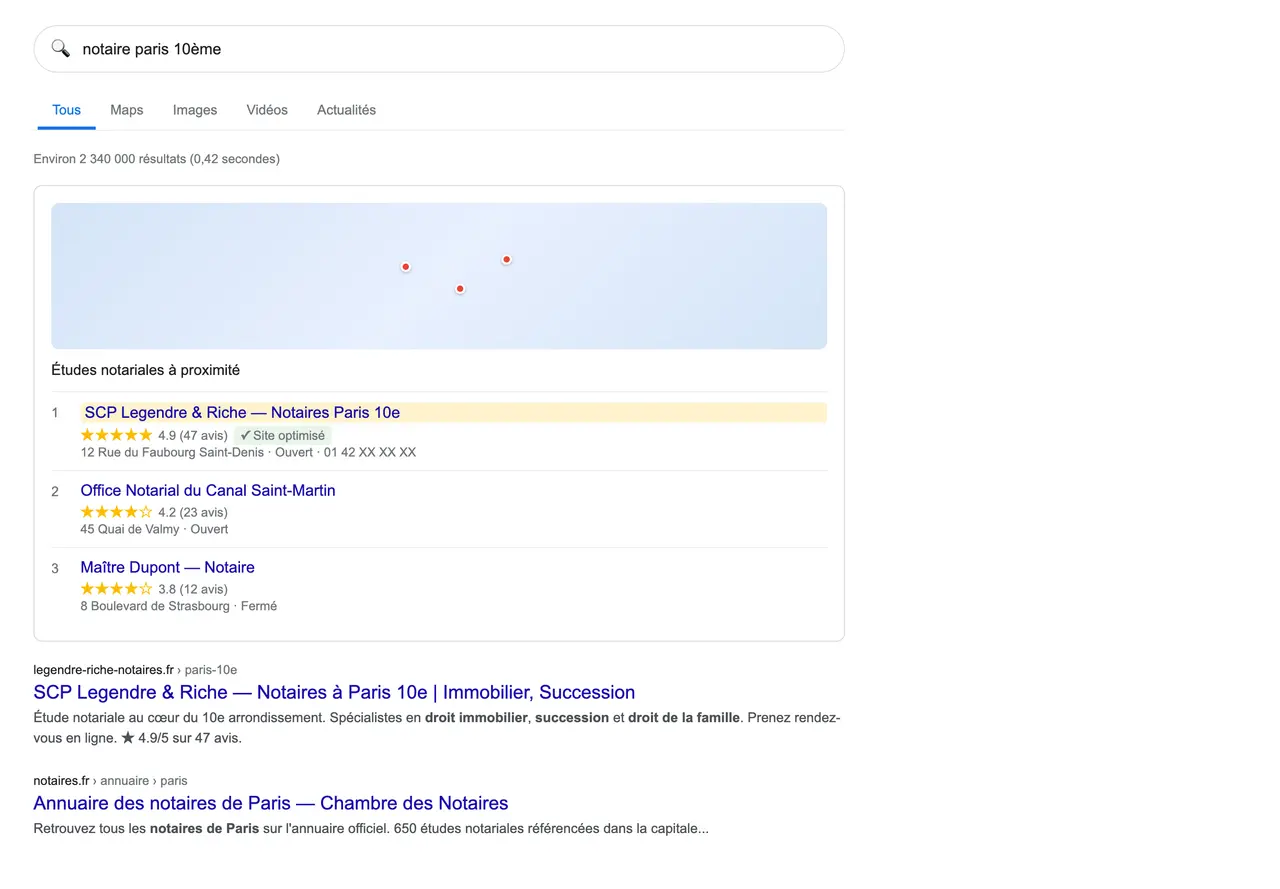Go to the Vidéos tab

(x=267, y=110)
